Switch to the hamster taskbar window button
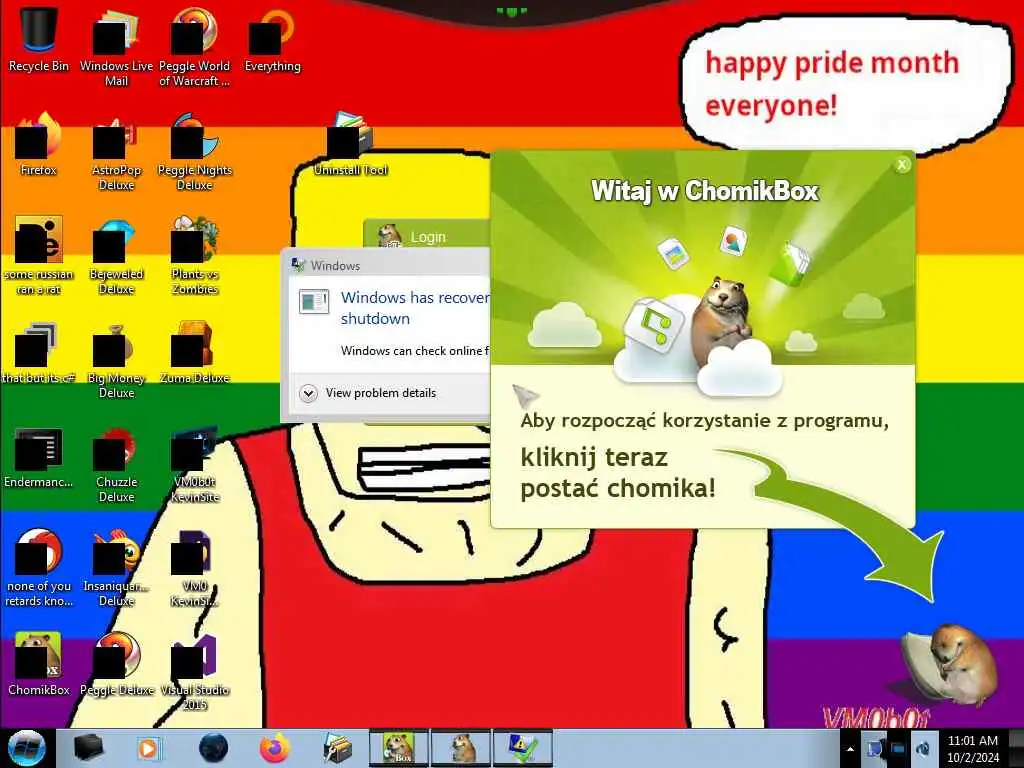This screenshot has width=1024, height=768. (x=460, y=748)
